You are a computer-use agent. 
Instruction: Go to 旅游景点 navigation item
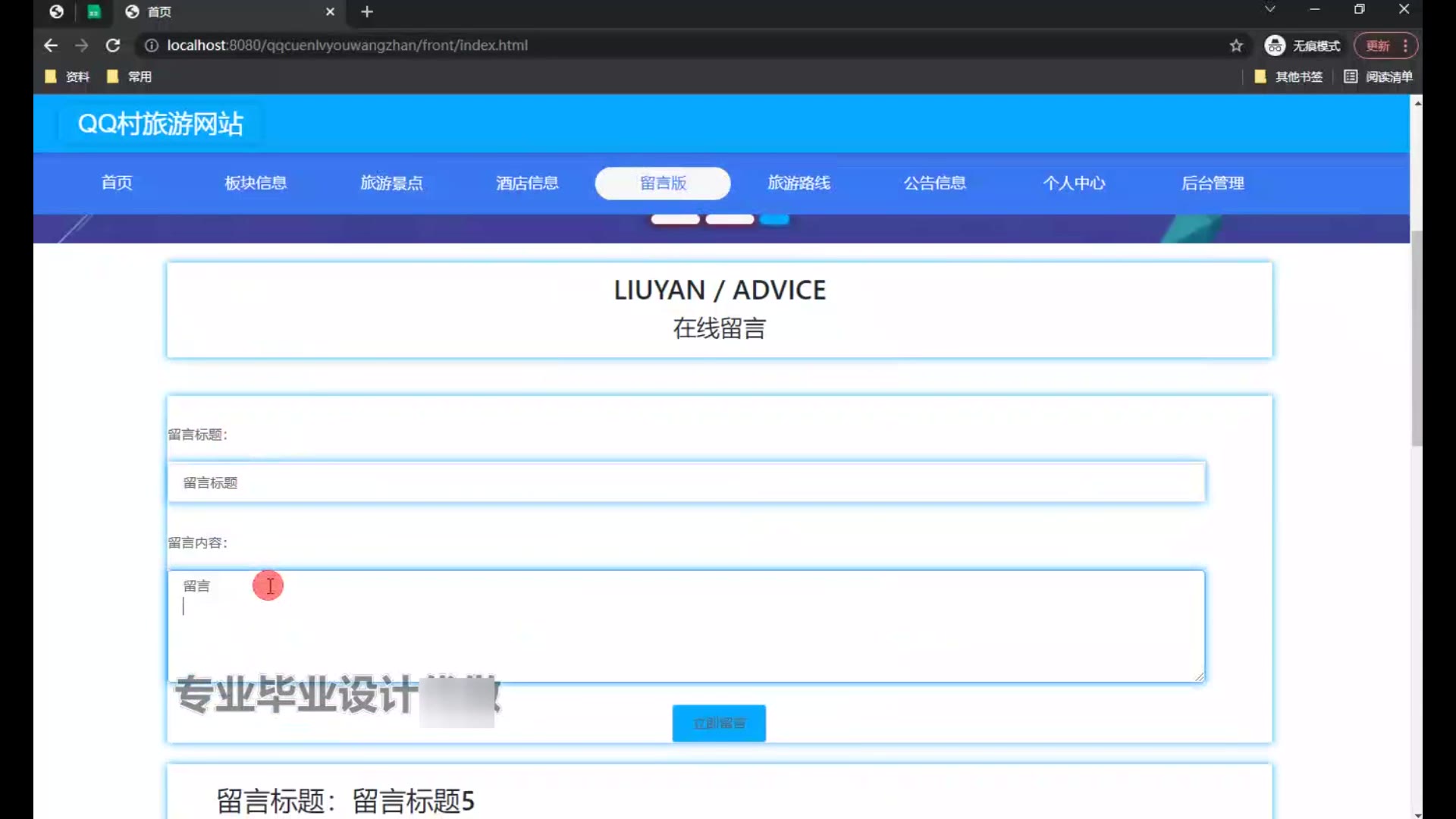(x=391, y=183)
